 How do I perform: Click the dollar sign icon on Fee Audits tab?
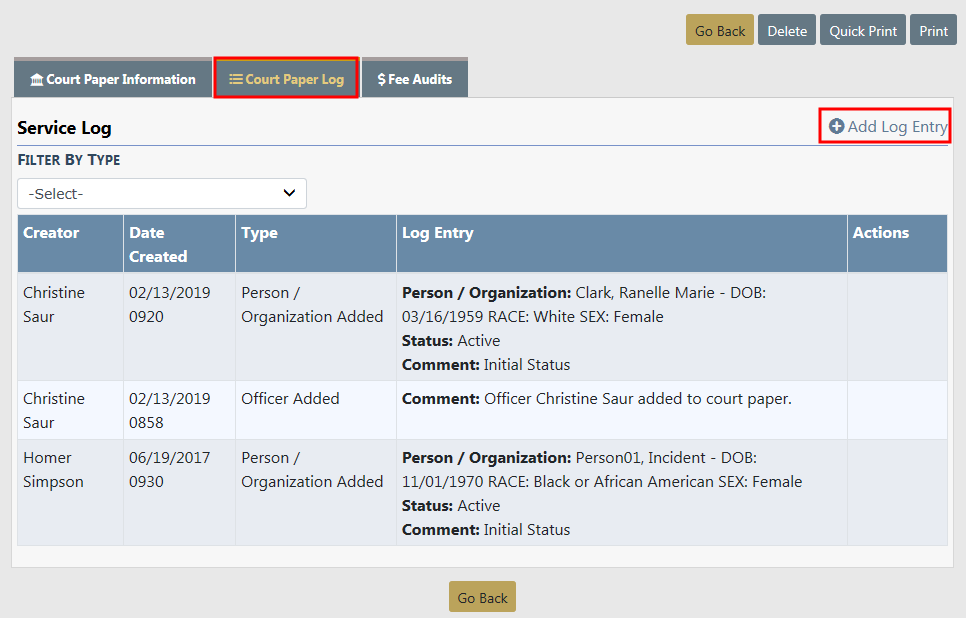tap(381, 80)
